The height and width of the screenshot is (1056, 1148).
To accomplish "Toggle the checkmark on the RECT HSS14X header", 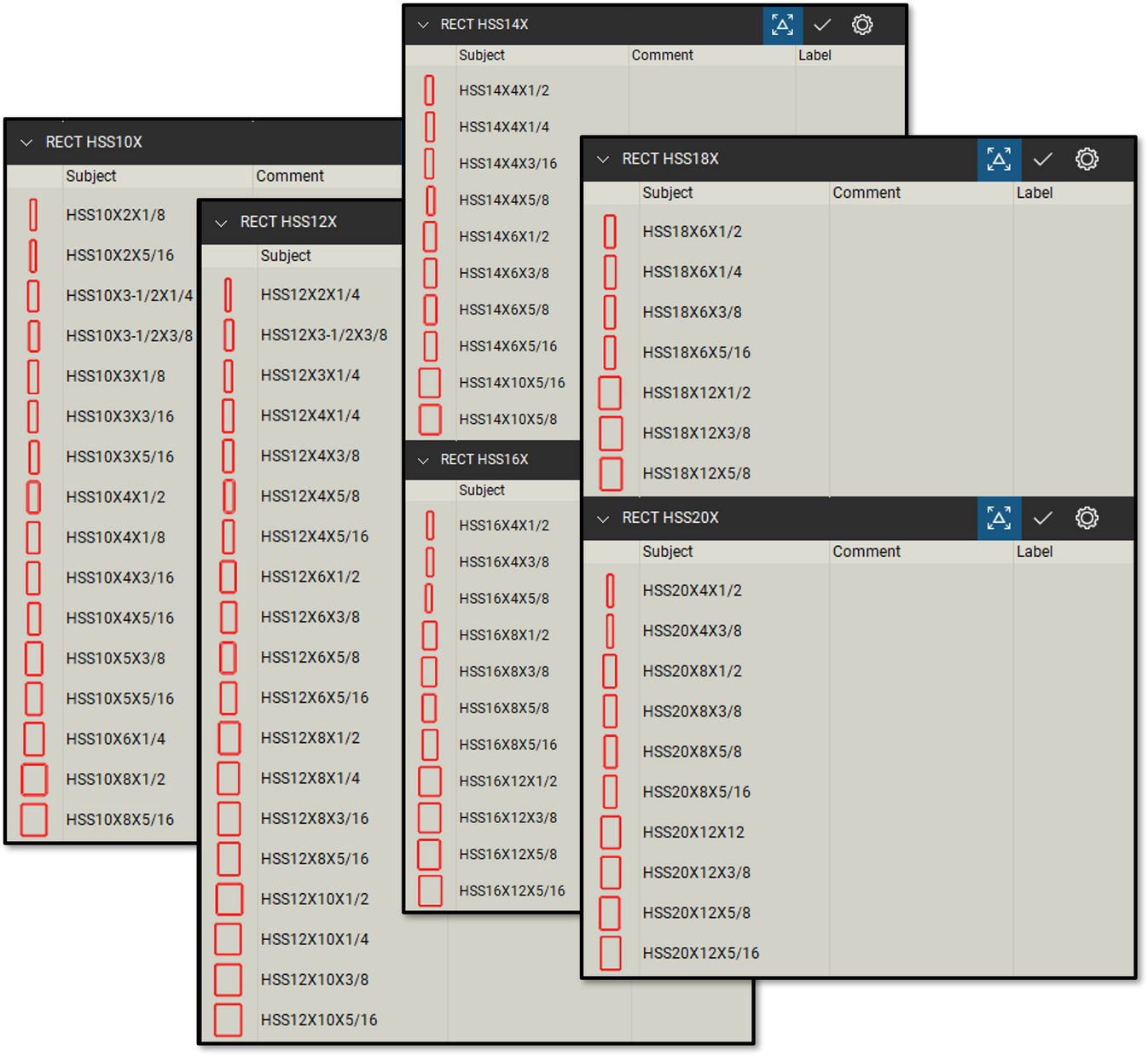I will [821, 25].
